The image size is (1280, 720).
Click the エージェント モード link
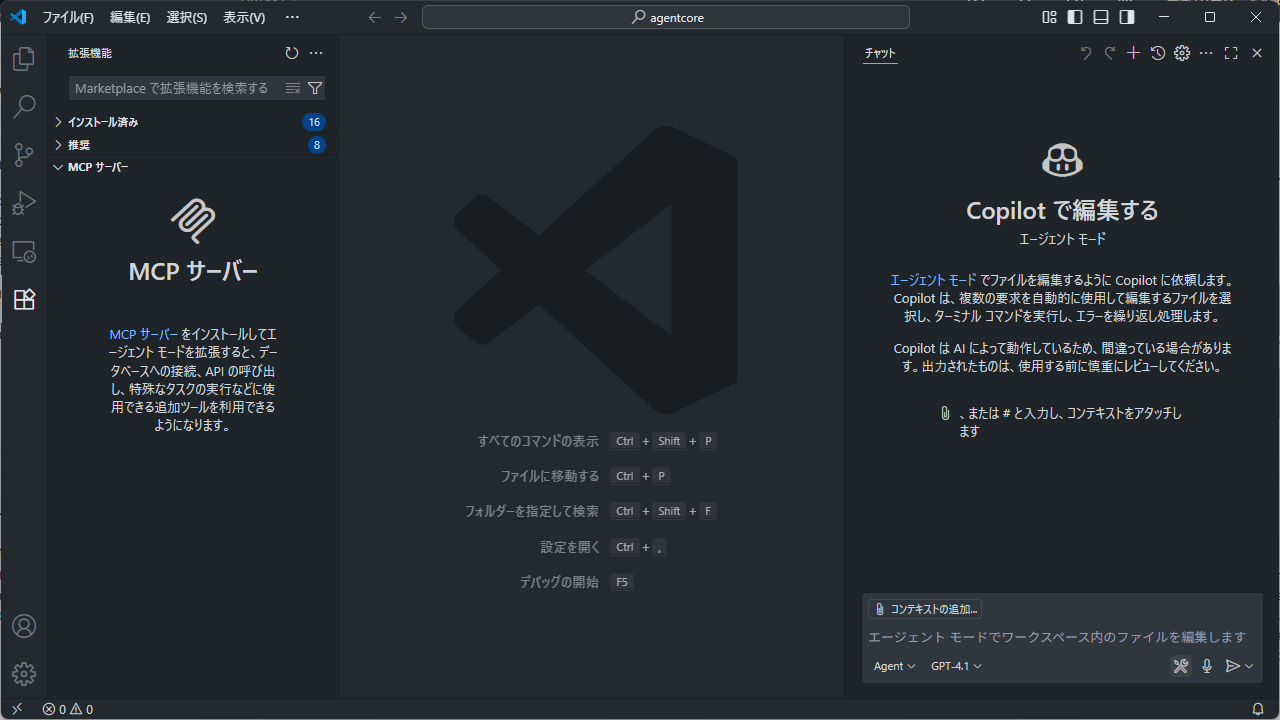point(933,280)
